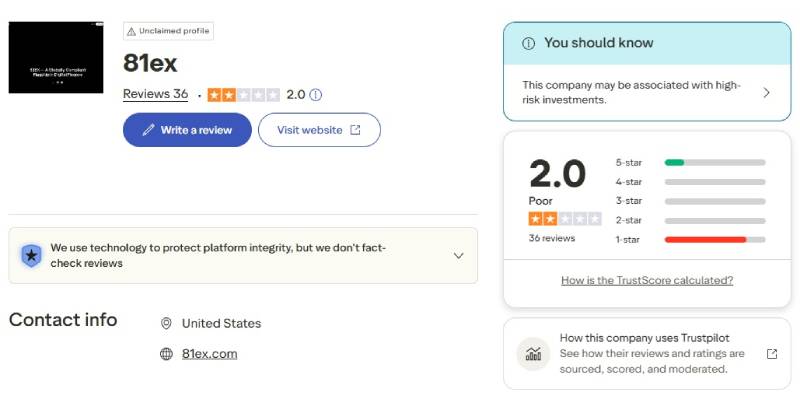Click the Visit website button
Screen dimensions: 800x403
pyautogui.click(x=319, y=130)
